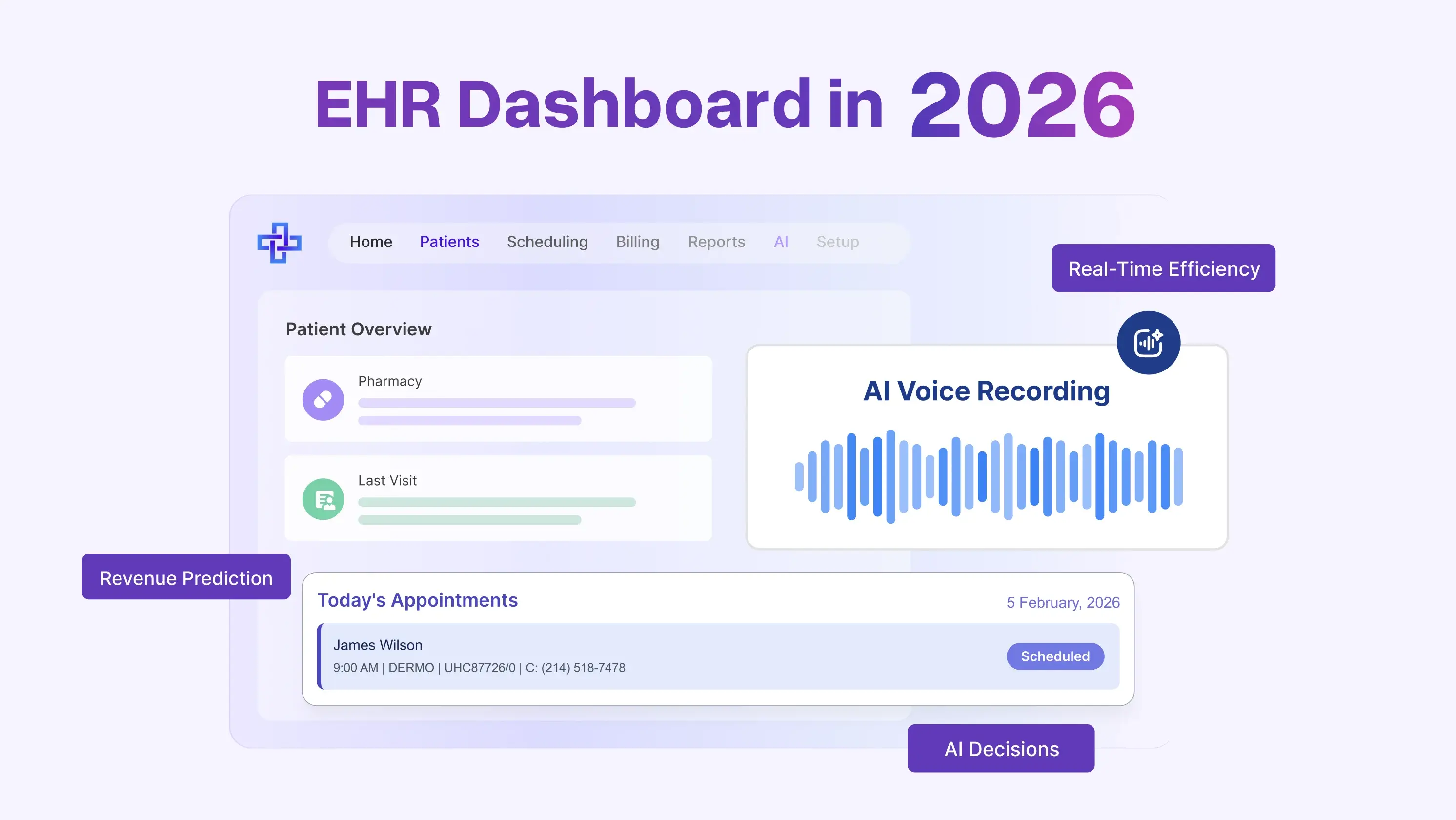Select the AI navigation item
The image size is (1456, 820).
[x=781, y=242]
